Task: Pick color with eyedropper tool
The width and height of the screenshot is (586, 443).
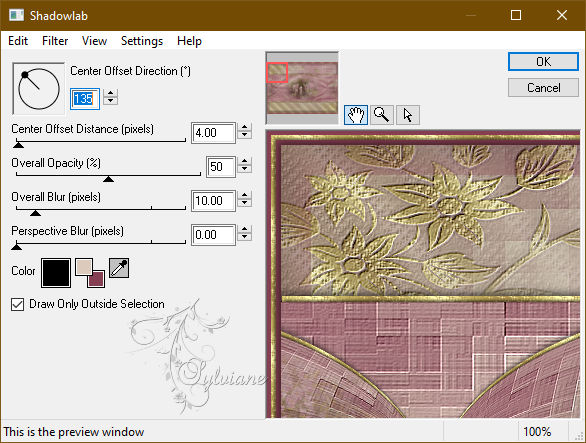Action: (x=119, y=268)
